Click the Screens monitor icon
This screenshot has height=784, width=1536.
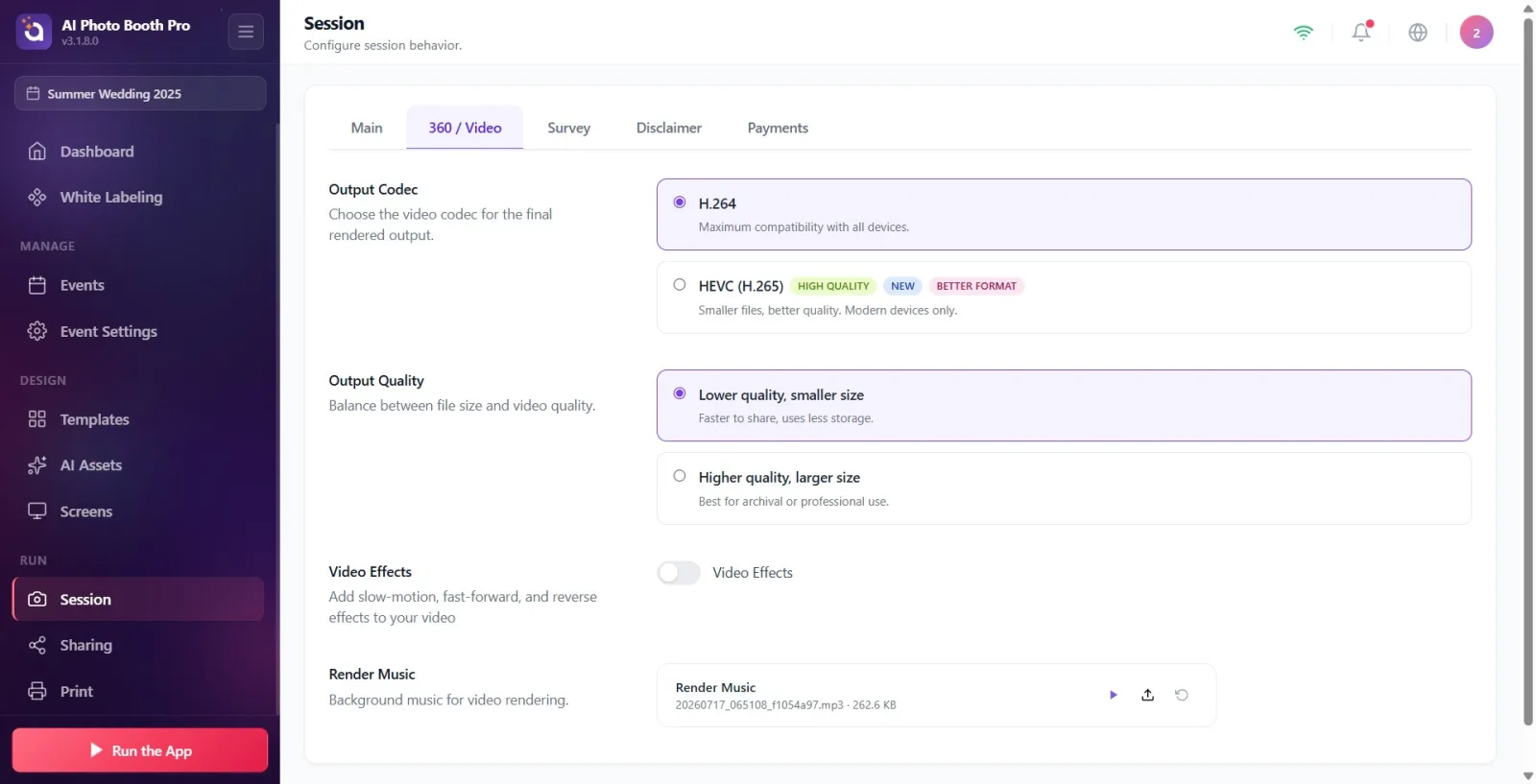point(37,511)
